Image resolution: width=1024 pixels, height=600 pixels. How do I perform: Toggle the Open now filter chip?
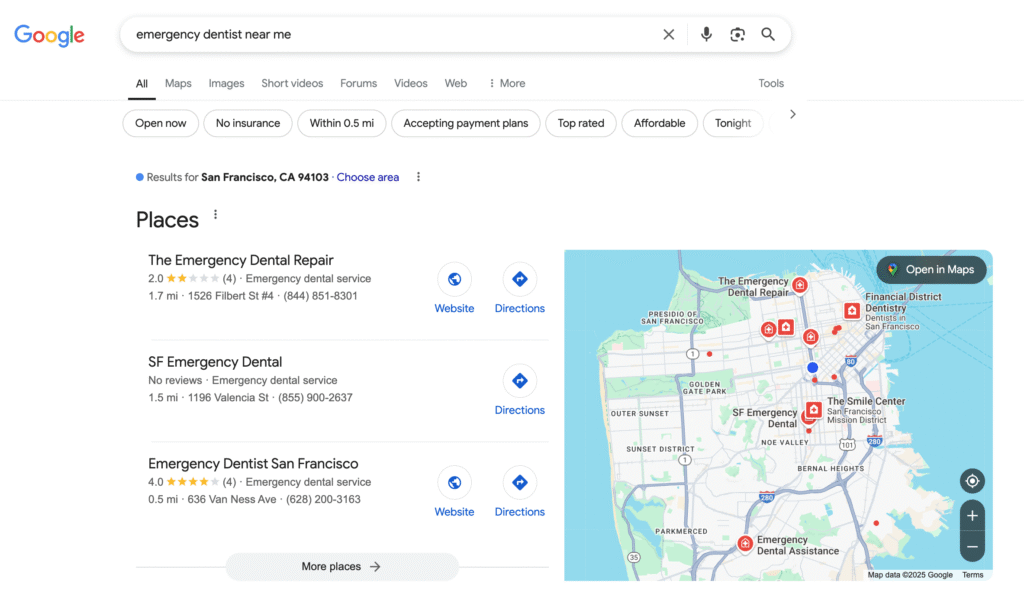click(x=161, y=123)
